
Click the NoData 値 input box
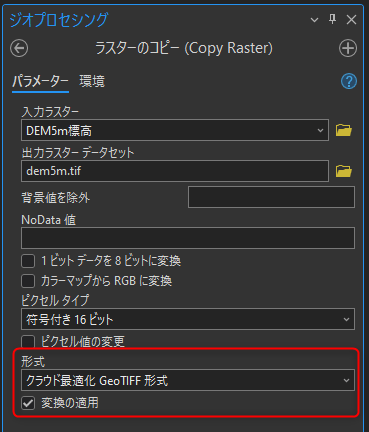188,238
